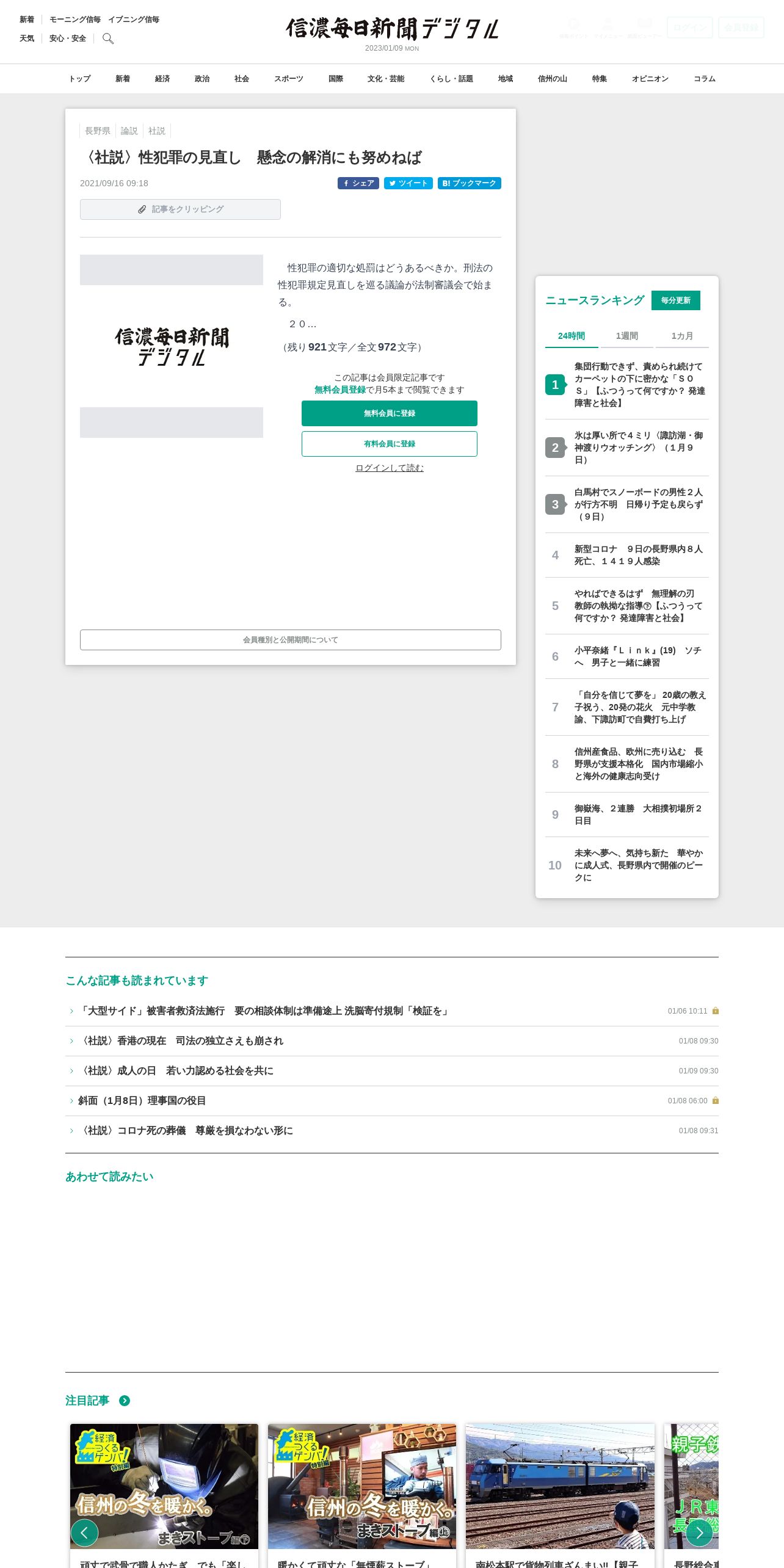Viewport: 784px width, 1568px height.
Task: Open 会員種別と公開期間について button
Action: pyautogui.click(x=291, y=640)
